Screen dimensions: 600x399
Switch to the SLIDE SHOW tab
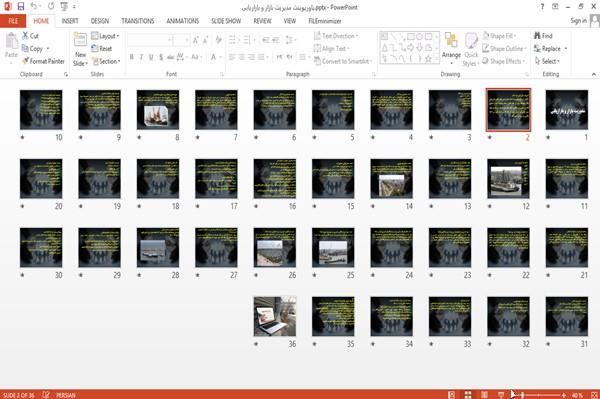[x=226, y=21]
